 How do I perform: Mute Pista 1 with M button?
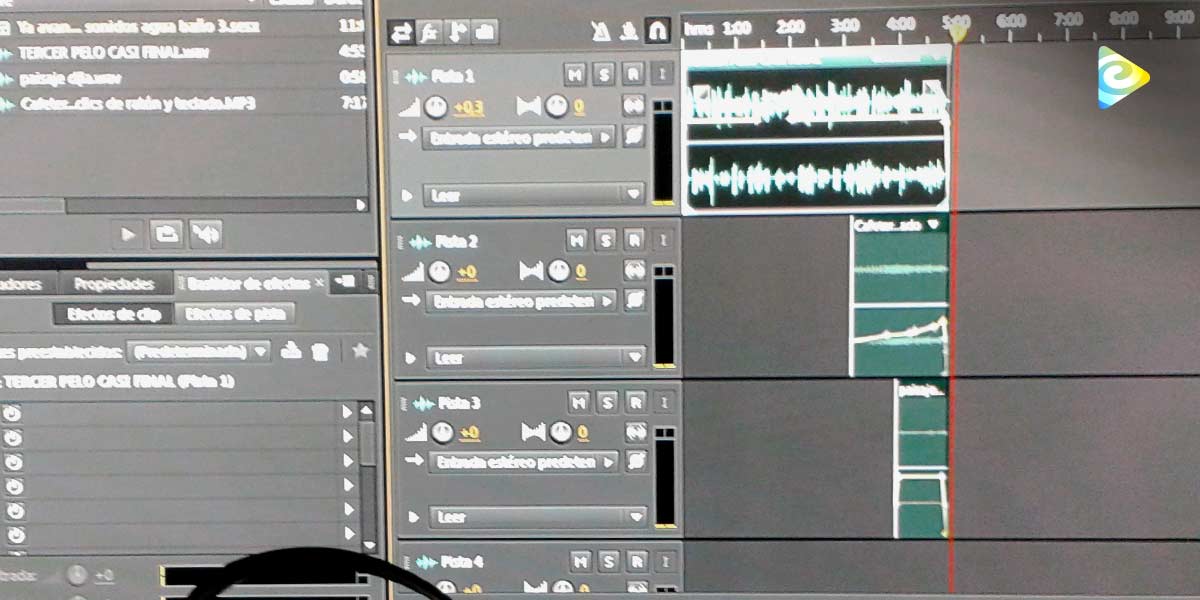(x=575, y=74)
